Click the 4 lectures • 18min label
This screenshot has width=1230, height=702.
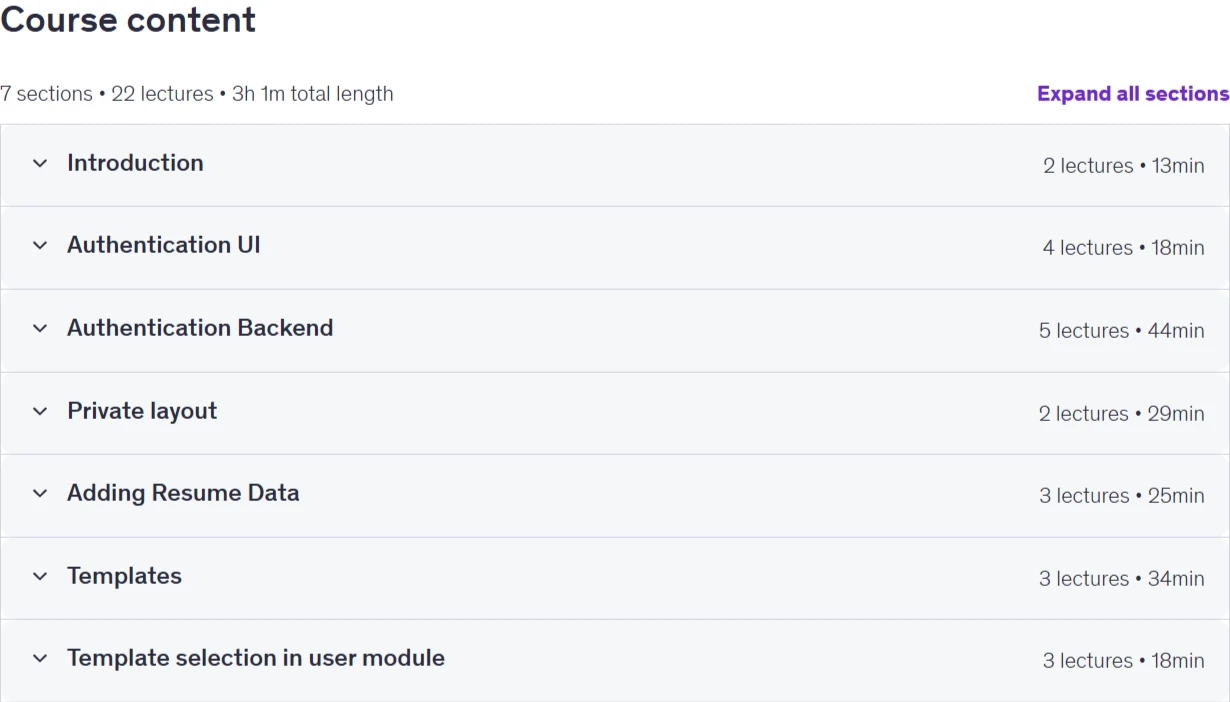tap(1123, 248)
